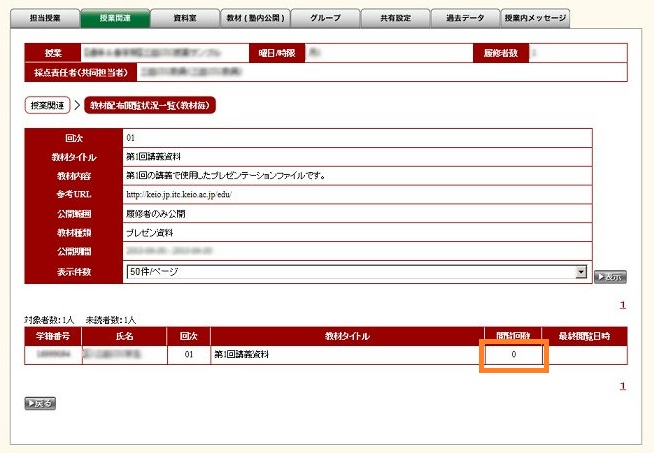Viewport: 654px width, 453px height.
Task: Select the active 授業関連 tab
Action: (114, 18)
